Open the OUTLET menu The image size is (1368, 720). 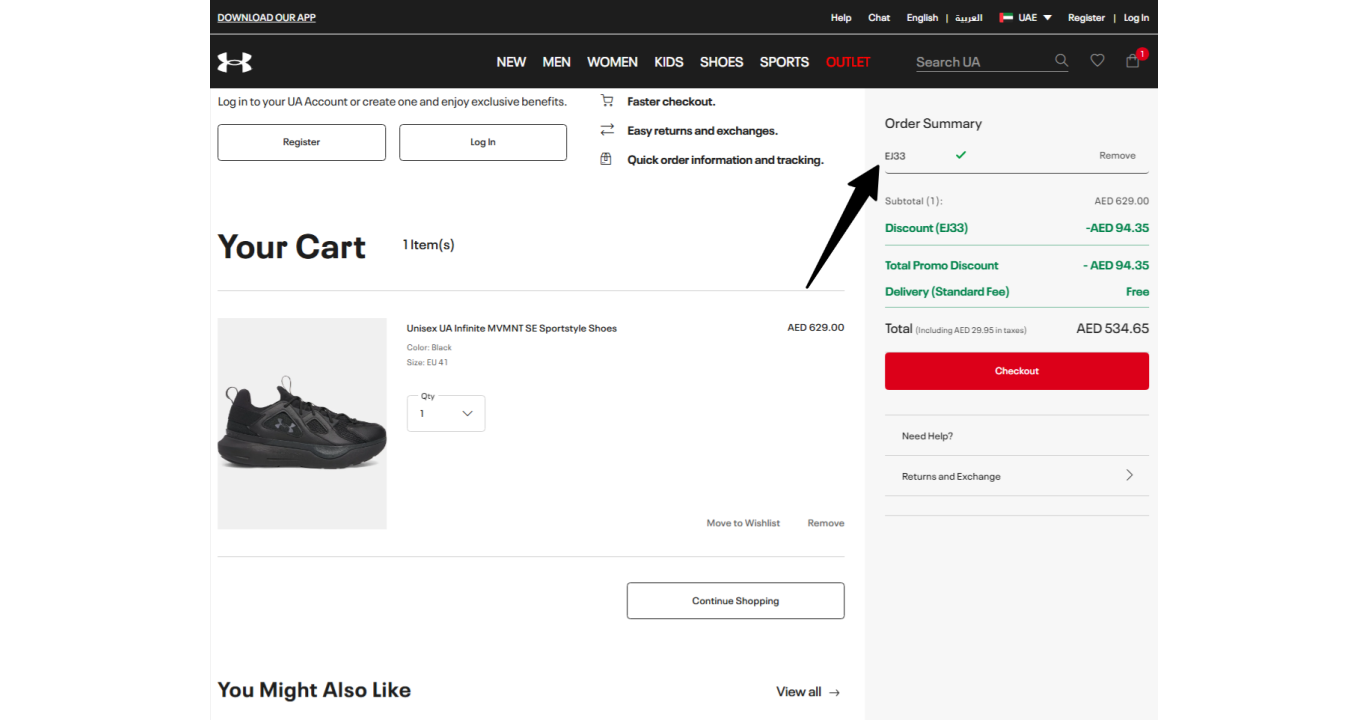pos(848,62)
